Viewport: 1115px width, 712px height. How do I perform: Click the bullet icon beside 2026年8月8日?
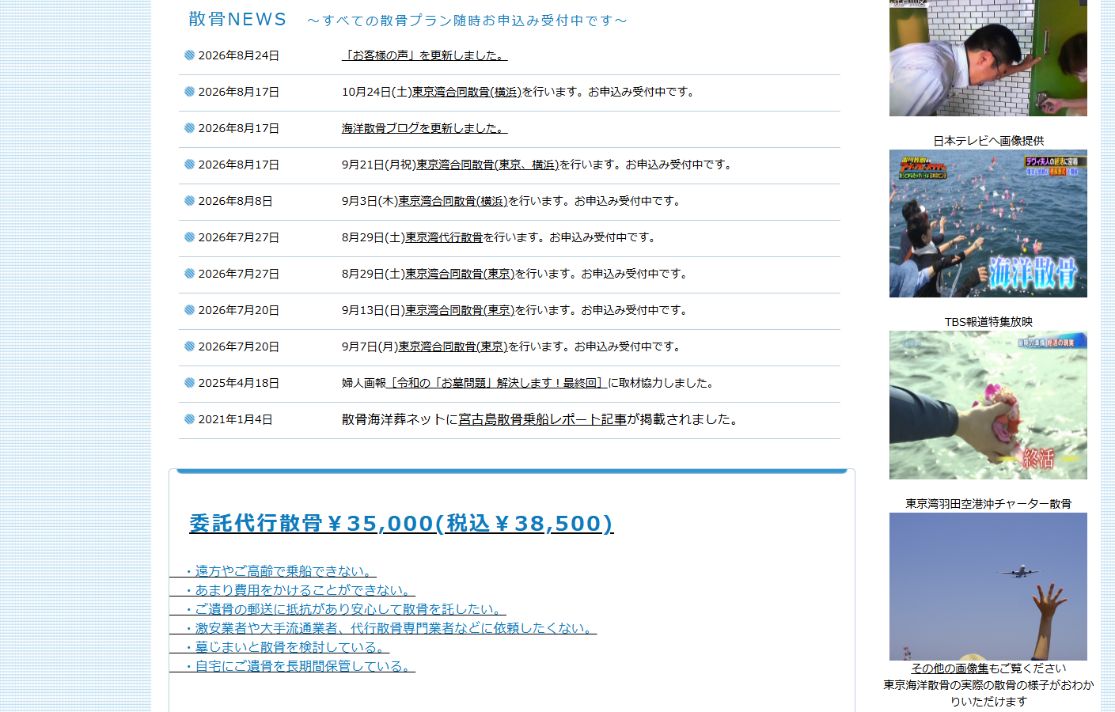[x=189, y=201]
